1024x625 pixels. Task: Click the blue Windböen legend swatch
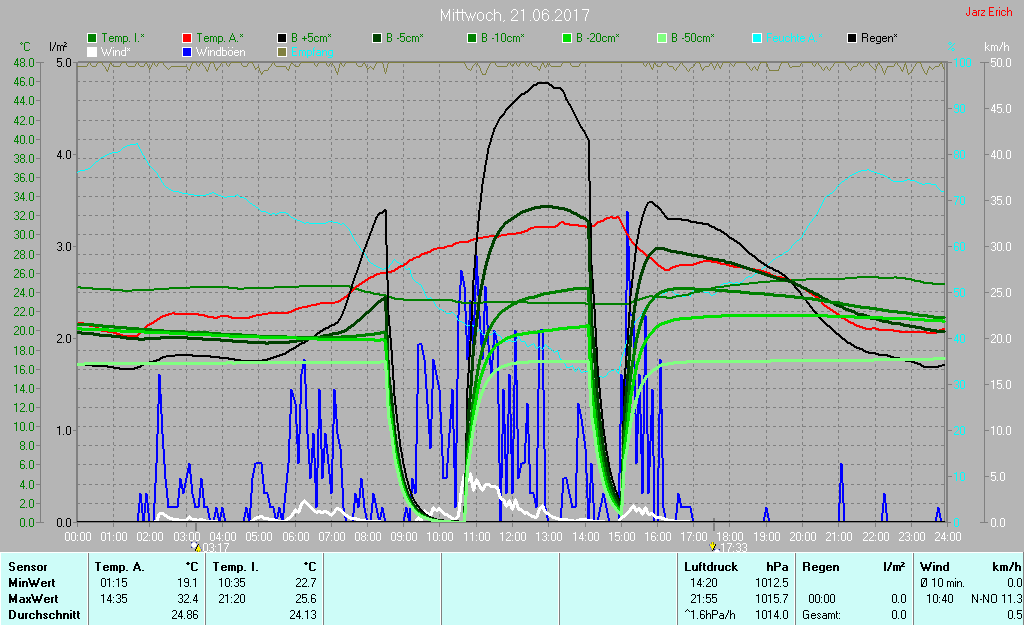(x=187, y=52)
